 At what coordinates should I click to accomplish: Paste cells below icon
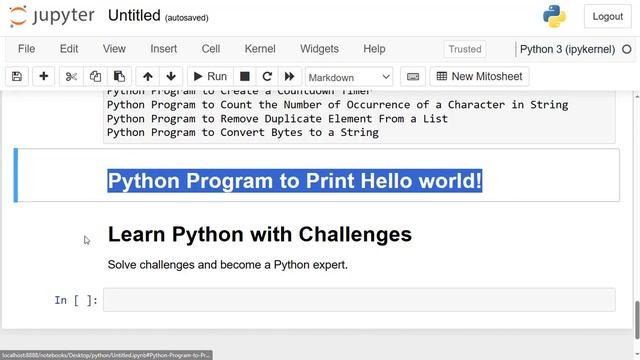coord(119,76)
